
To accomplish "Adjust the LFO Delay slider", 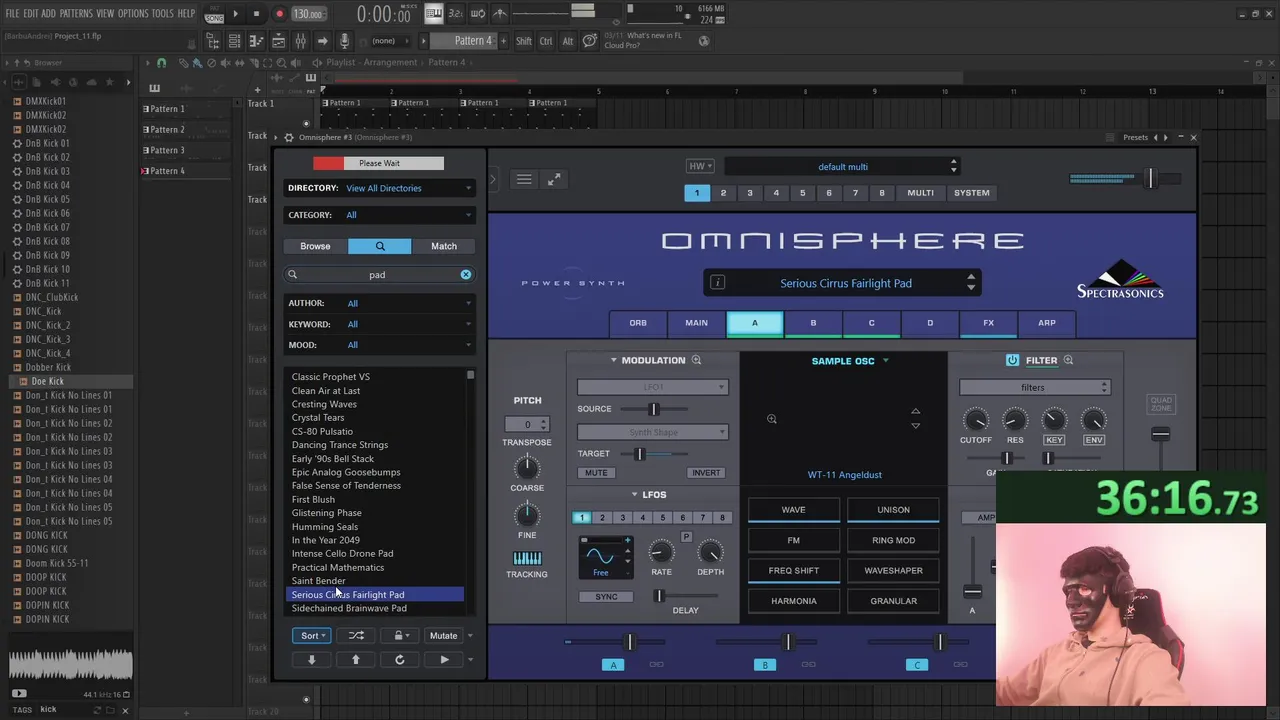I will click(685, 596).
